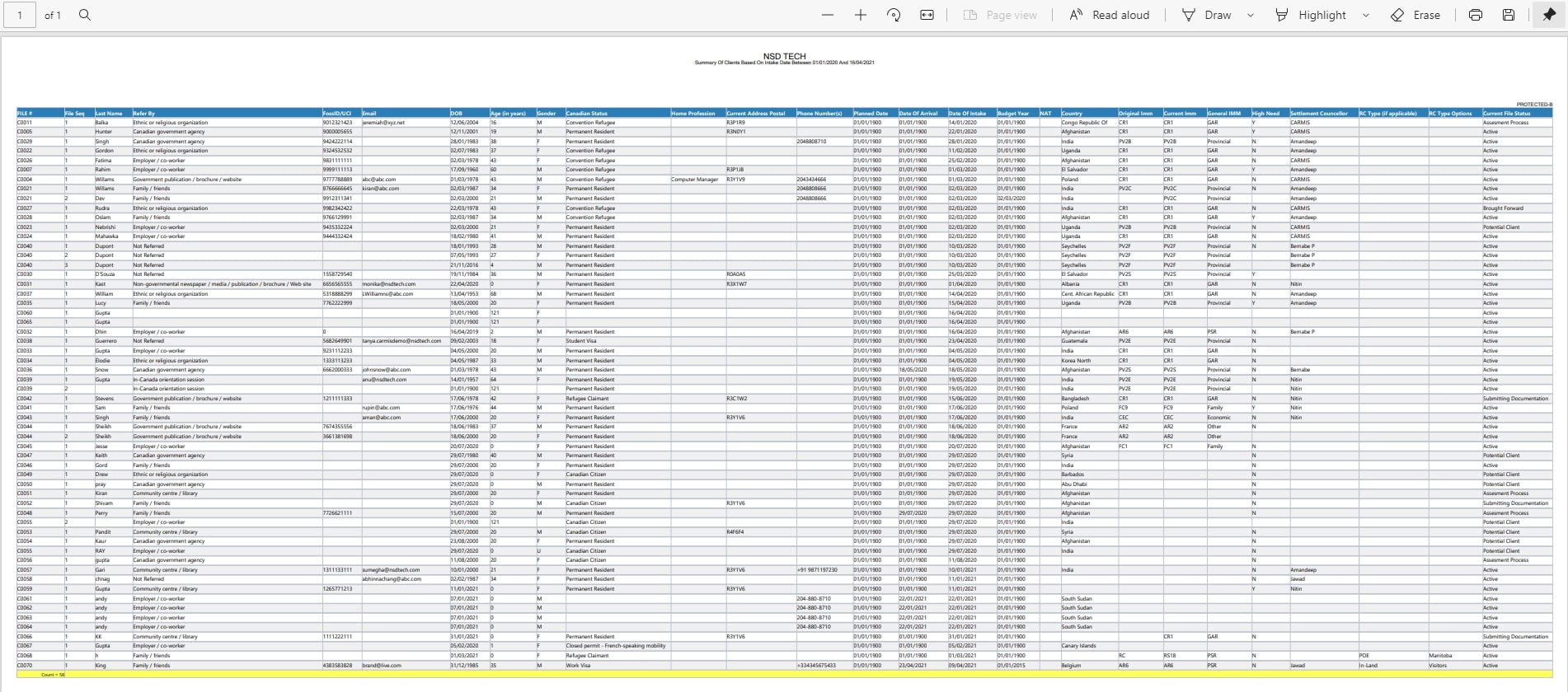The height and width of the screenshot is (692, 1568).
Task: Click the FILE # column header
Action: click(x=26, y=114)
